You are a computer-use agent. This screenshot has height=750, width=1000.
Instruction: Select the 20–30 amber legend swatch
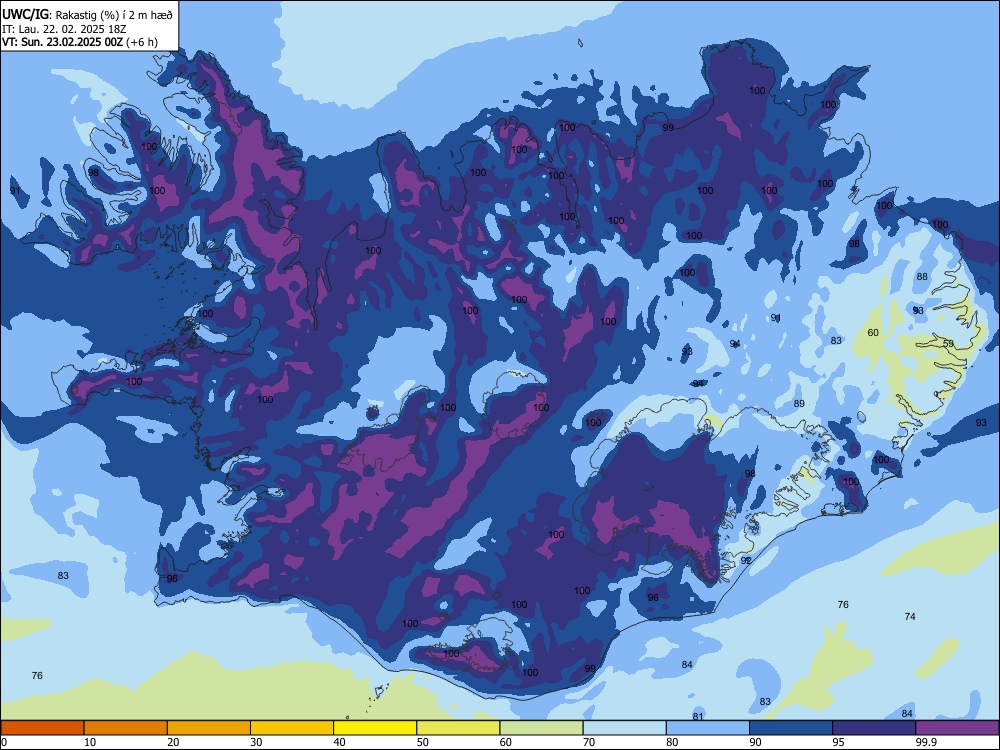click(209, 728)
